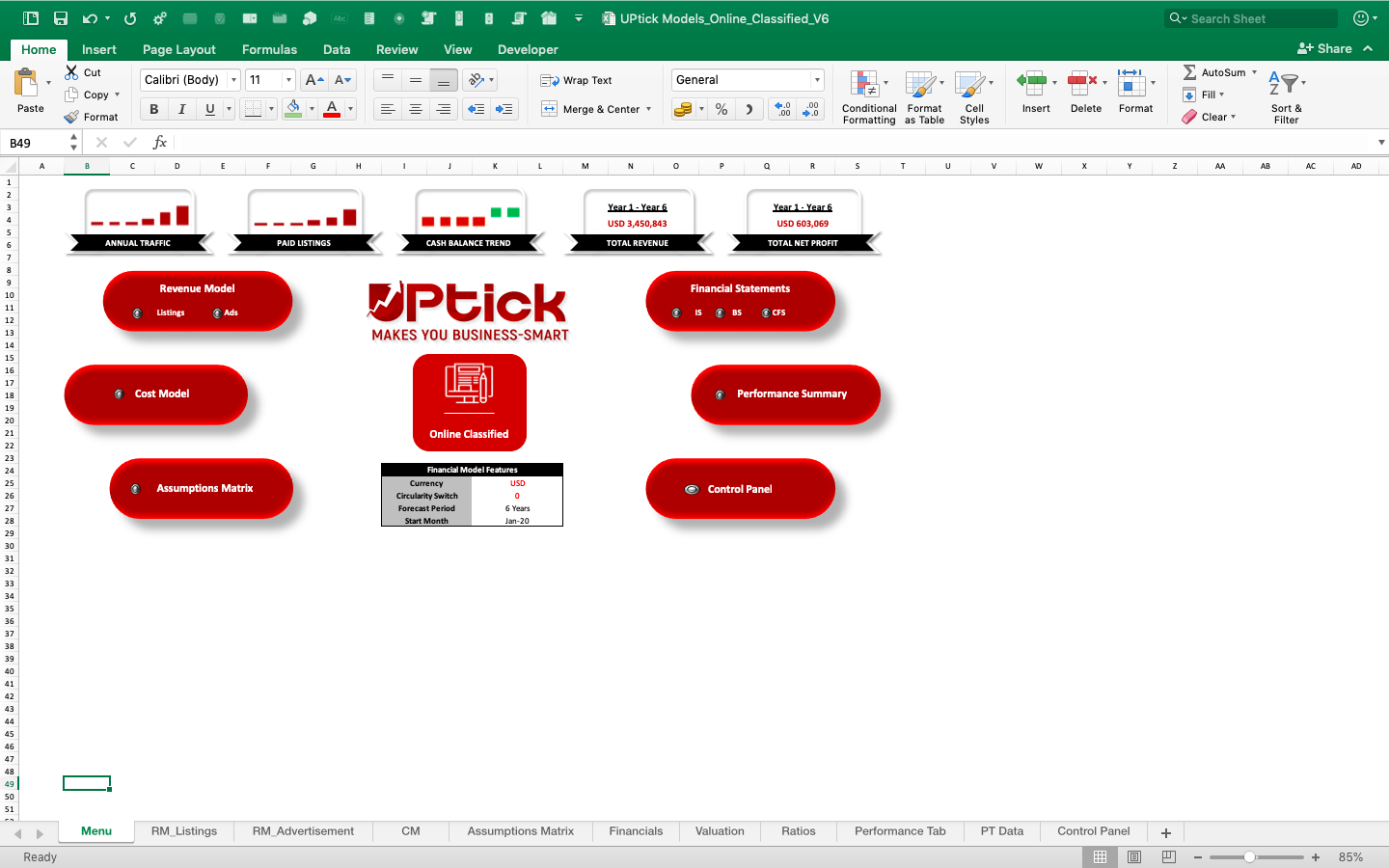
Task: Click the red Control Panel button
Action: coord(740,488)
